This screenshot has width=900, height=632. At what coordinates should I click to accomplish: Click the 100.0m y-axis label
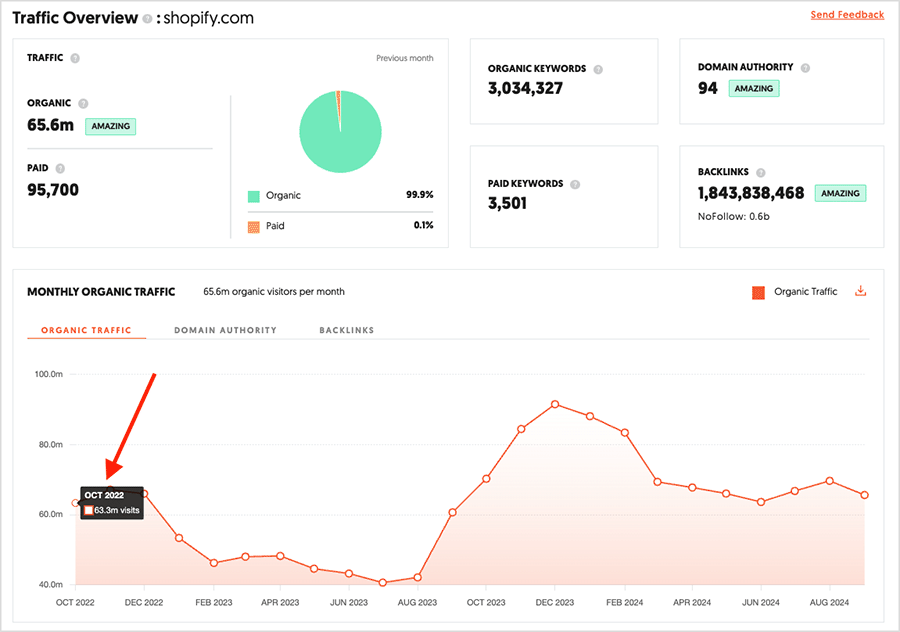pos(49,374)
